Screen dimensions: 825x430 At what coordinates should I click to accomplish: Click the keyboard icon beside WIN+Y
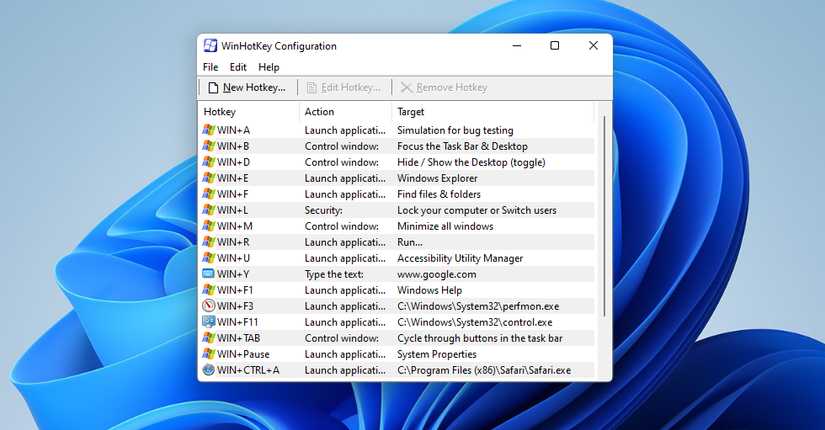(x=208, y=274)
